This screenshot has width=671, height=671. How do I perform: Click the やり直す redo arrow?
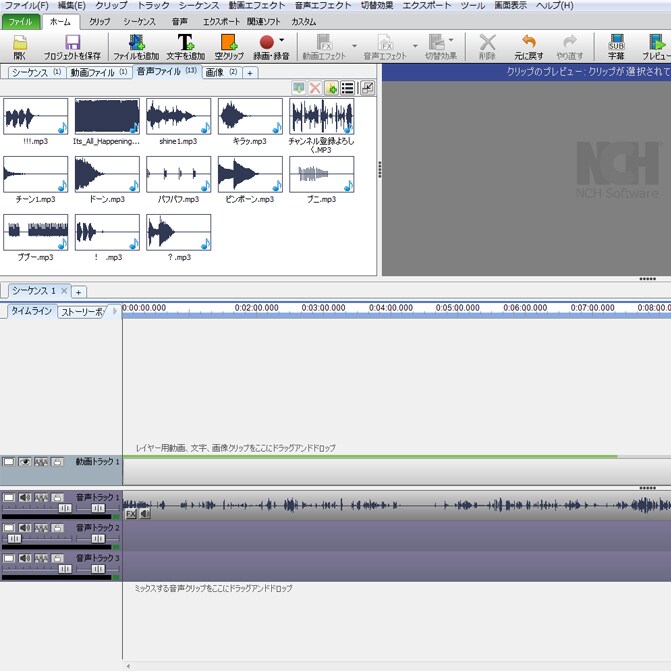tap(570, 42)
